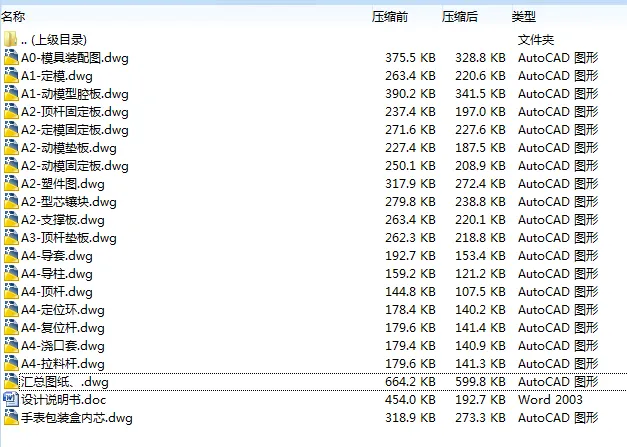This screenshot has width=627, height=447.
Task: Click the Word 2003 type cell
Action: (x=550, y=400)
